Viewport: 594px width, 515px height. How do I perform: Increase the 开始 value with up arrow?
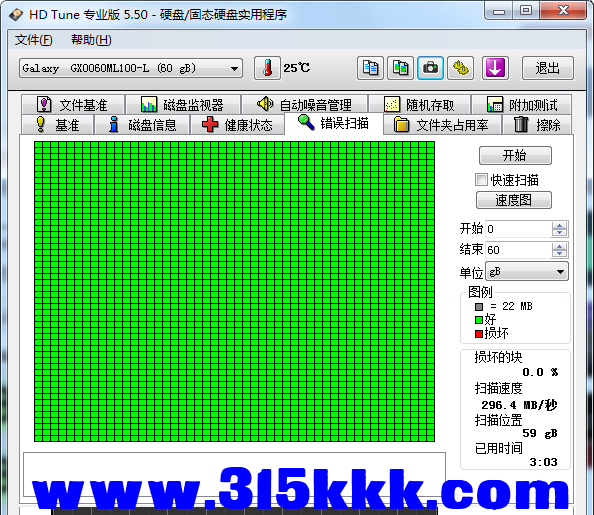coord(559,225)
